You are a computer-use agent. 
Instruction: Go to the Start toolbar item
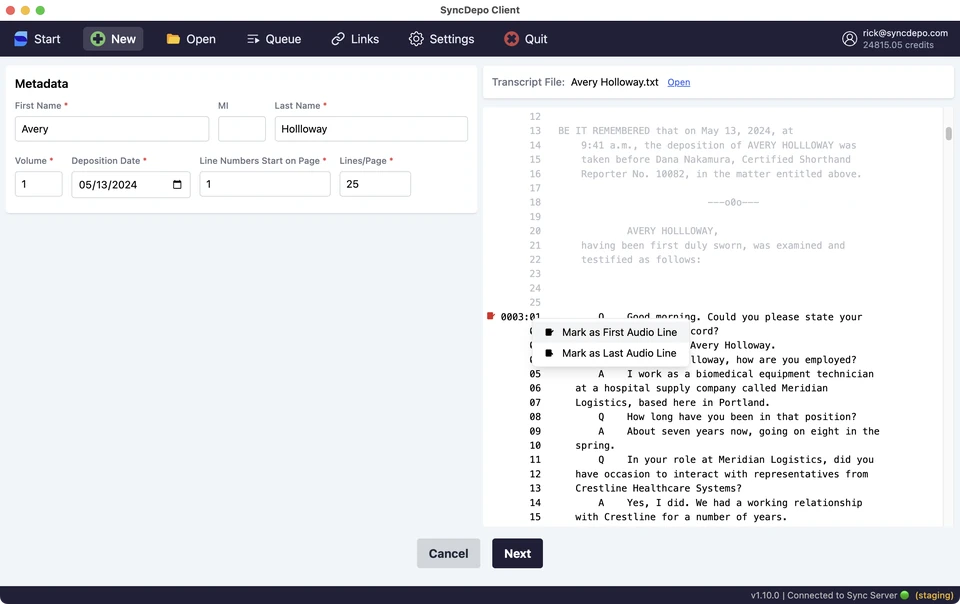point(37,39)
